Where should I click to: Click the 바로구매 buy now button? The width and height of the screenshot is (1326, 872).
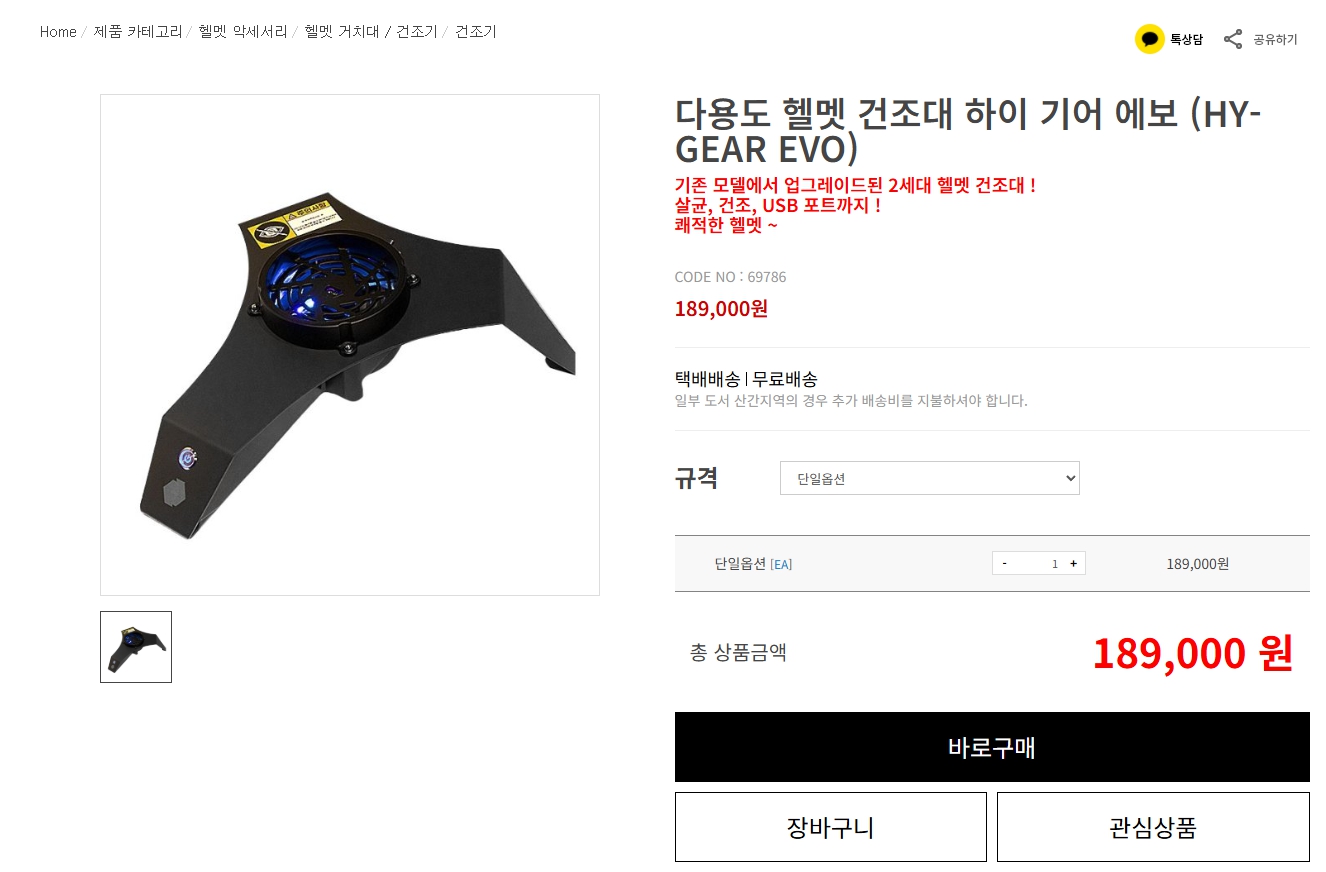[992, 747]
